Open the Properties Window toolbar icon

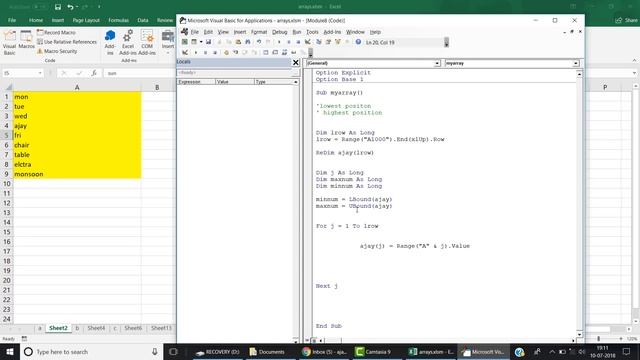328,42
